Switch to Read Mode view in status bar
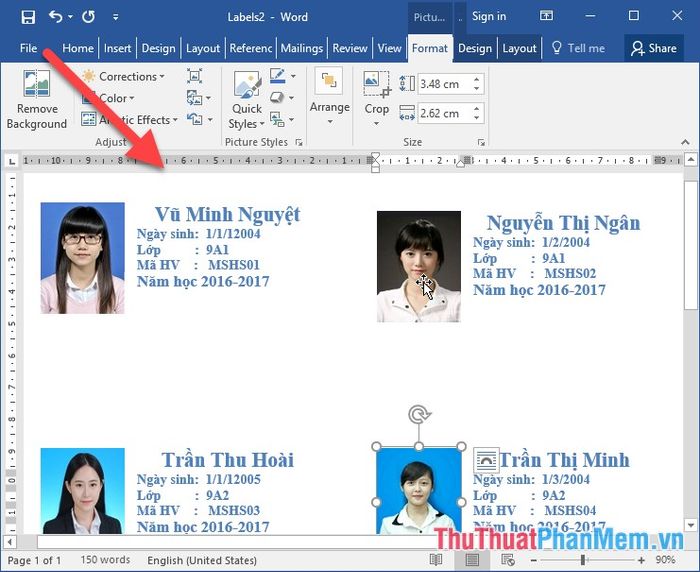This screenshot has width=700, height=572. point(438,561)
